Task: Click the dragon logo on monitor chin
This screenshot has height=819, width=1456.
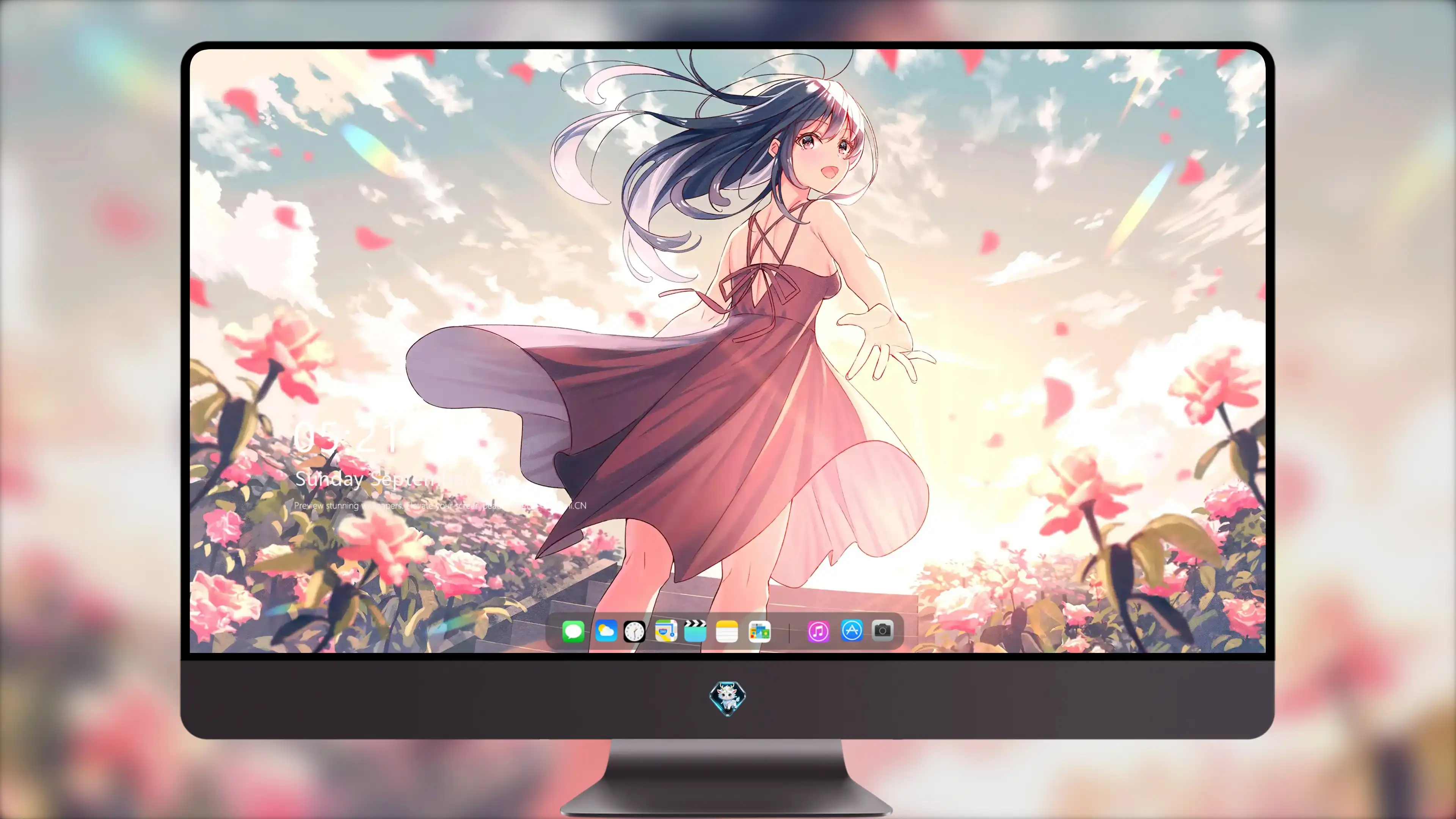Action: pyautogui.click(x=728, y=698)
